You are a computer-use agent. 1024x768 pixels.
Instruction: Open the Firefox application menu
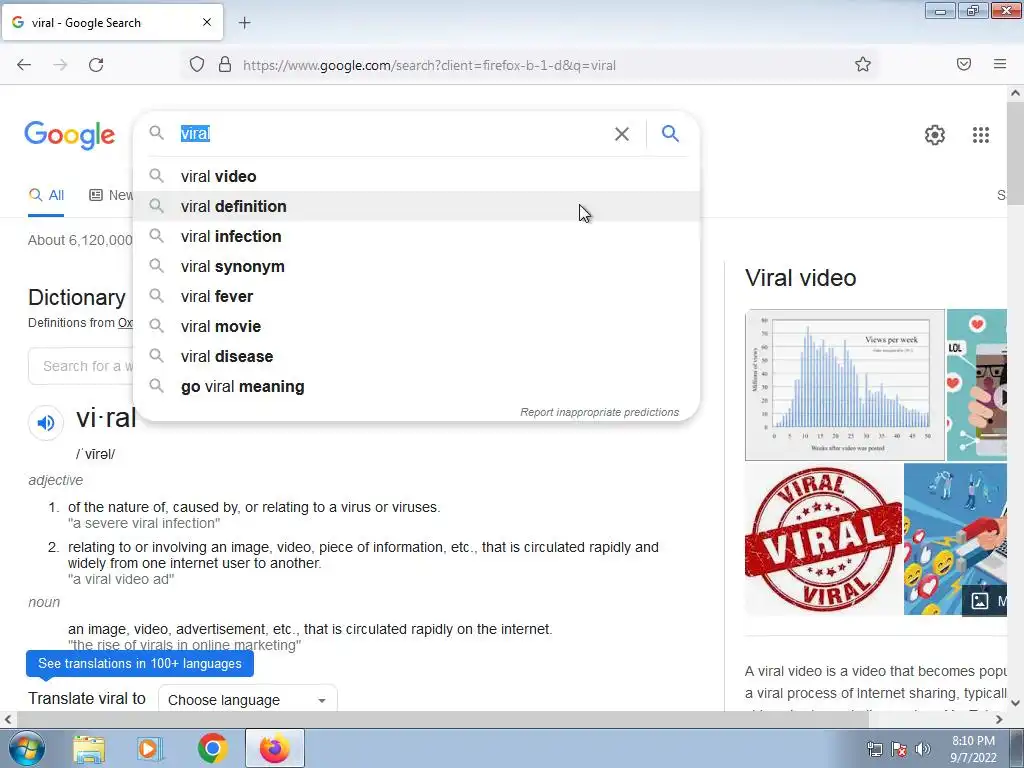click(1000, 64)
